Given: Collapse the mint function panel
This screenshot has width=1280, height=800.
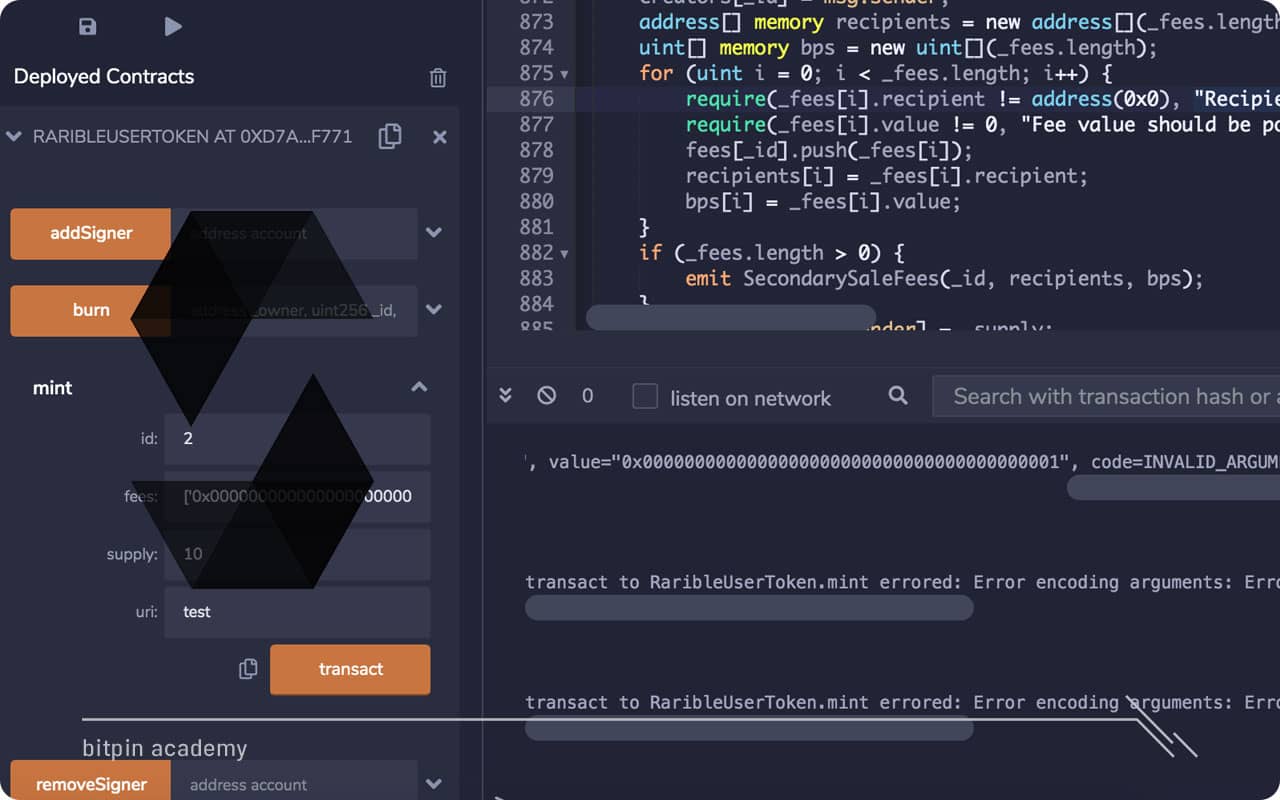Looking at the screenshot, I should pyautogui.click(x=420, y=387).
